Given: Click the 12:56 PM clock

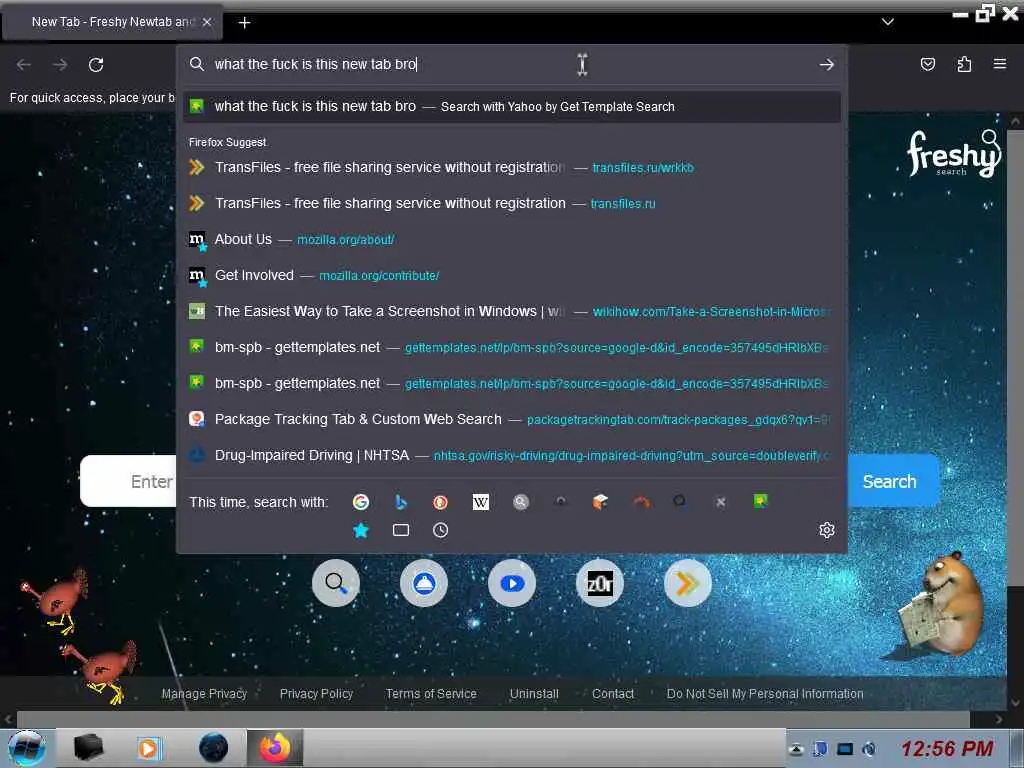Looking at the screenshot, I should [x=947, y=748].
